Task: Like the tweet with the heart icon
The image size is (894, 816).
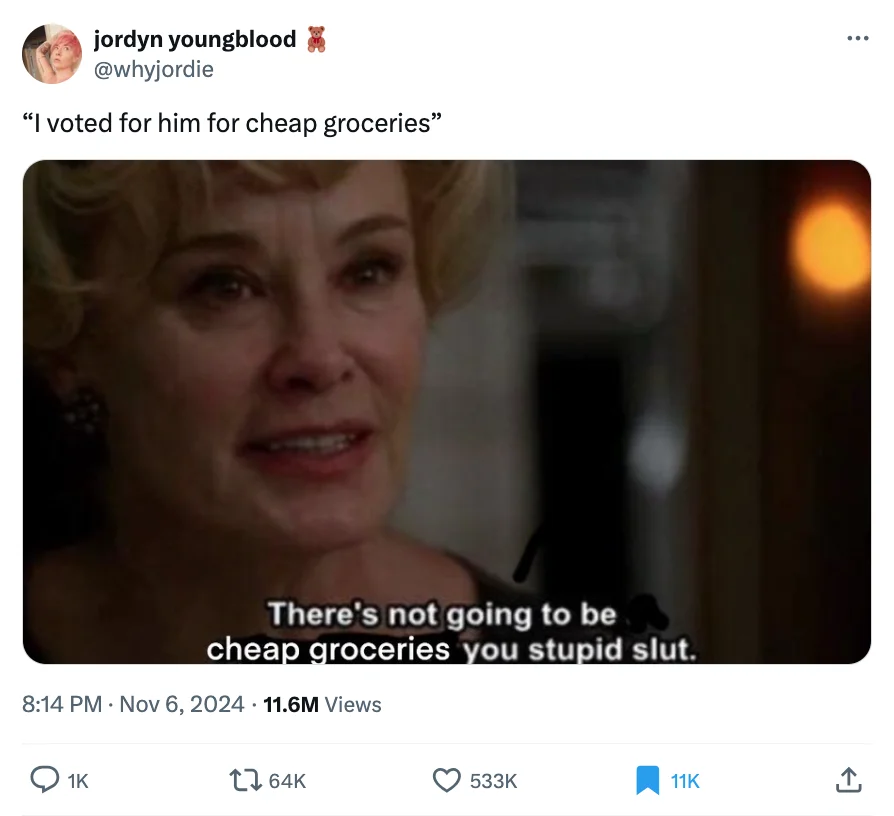Action: 446,780
